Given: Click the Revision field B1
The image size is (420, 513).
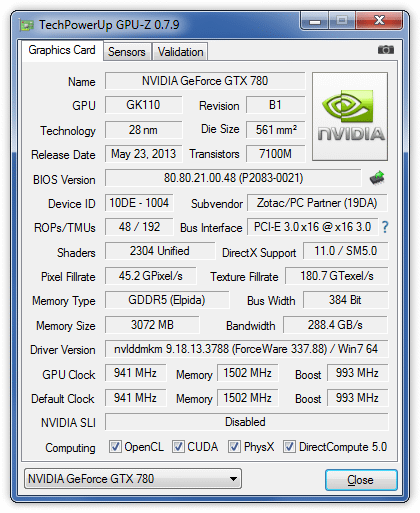Looking at the screenshot, I should 276,105.
